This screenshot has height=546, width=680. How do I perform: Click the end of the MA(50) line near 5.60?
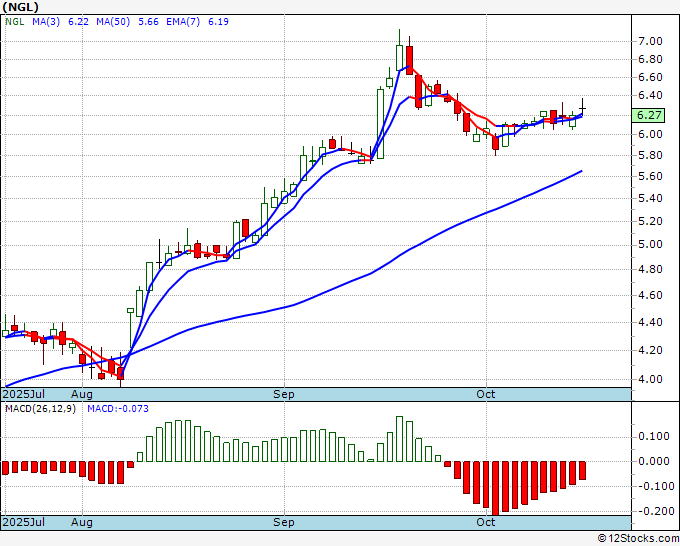pos(581,171)
